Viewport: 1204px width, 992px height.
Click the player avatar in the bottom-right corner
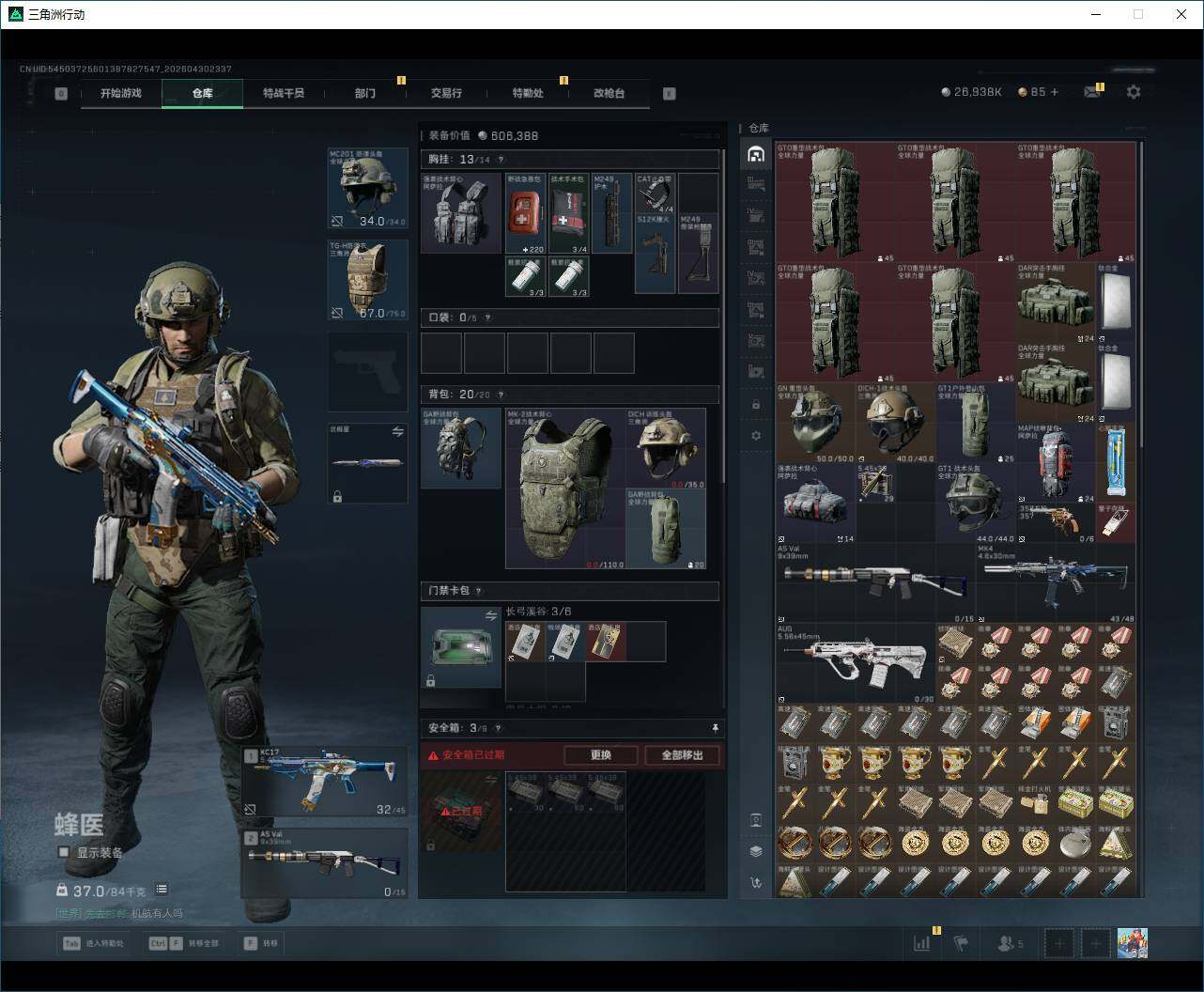pos(1133,943)
